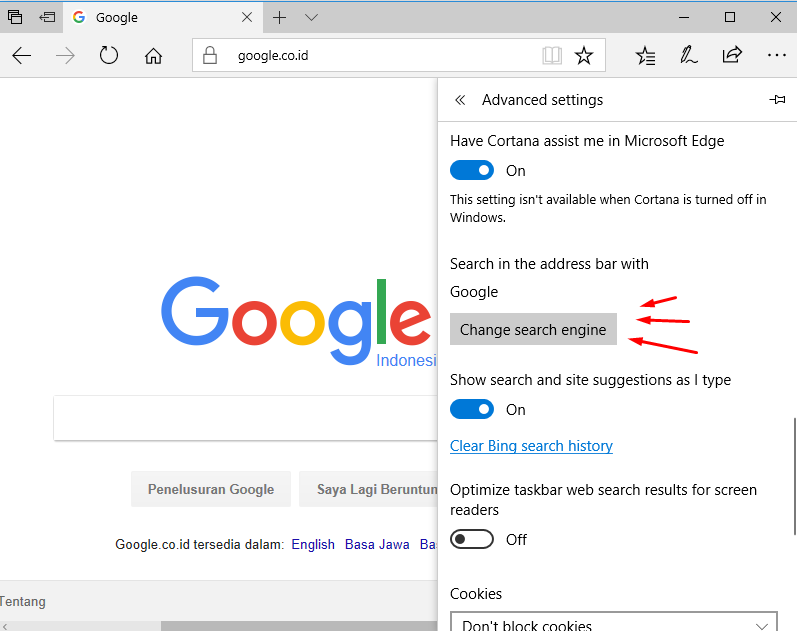This screenshot has width=797, height=631.
Task: Click the page horizontal scrollbar
Action: (299, 626)
